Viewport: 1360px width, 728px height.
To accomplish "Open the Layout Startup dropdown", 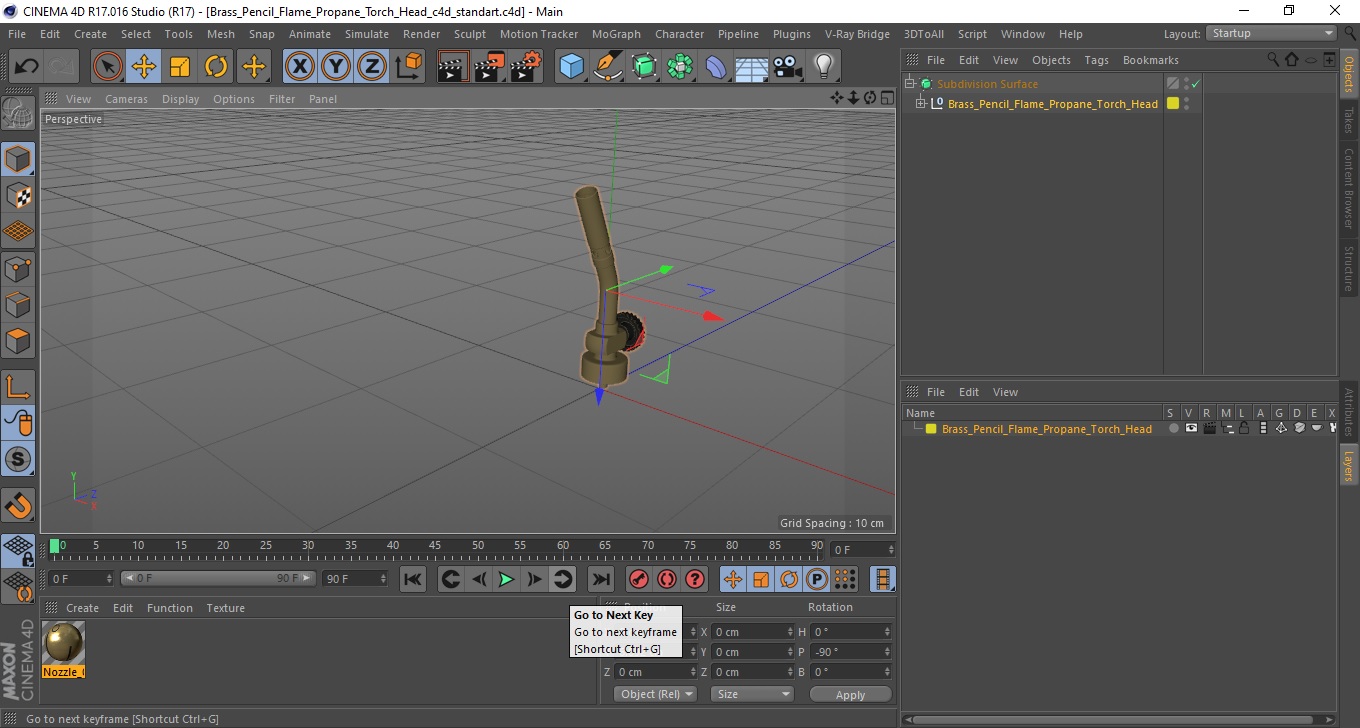I will click(x=1272, y=33).
